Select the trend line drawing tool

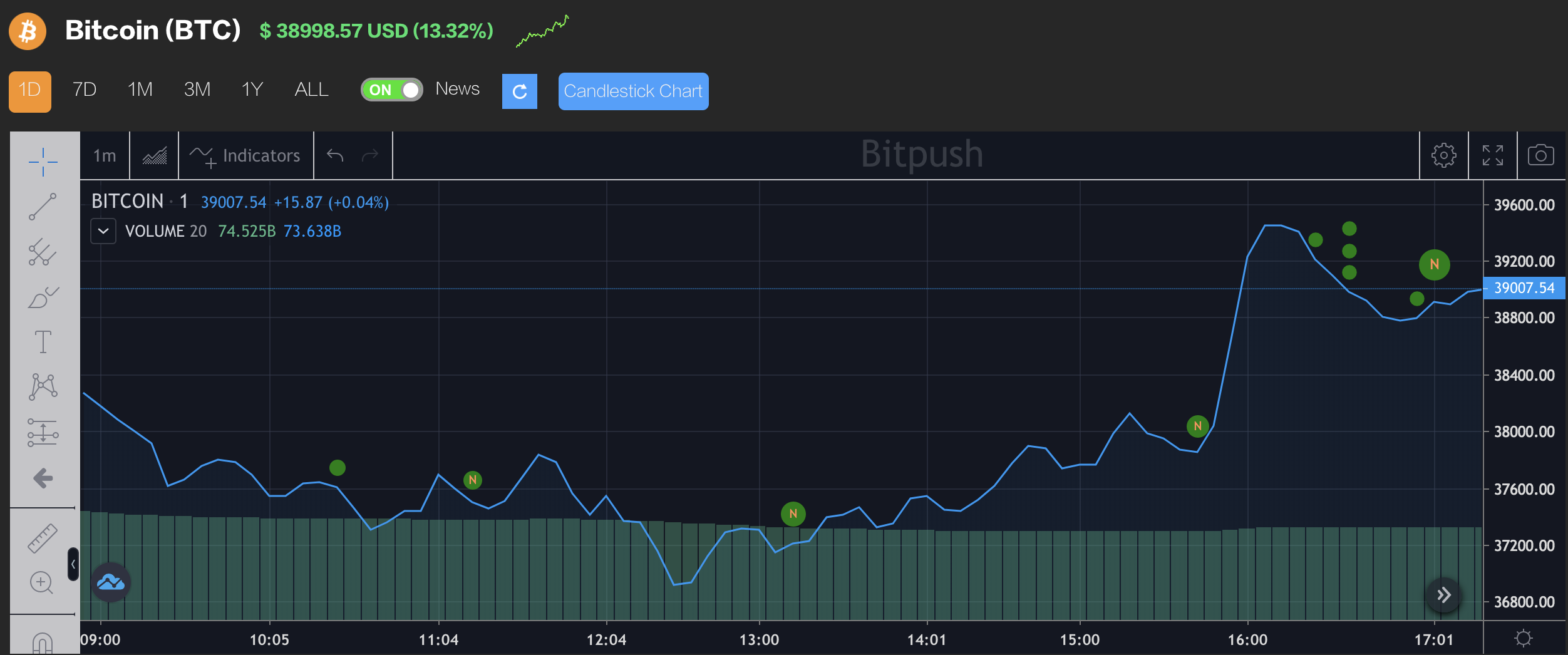(43, 207)
